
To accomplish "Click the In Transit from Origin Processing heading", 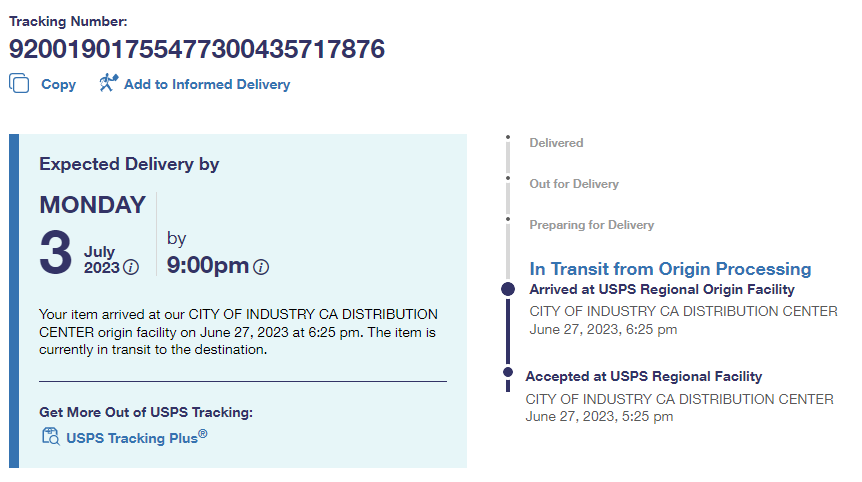I will coord(670,269).
